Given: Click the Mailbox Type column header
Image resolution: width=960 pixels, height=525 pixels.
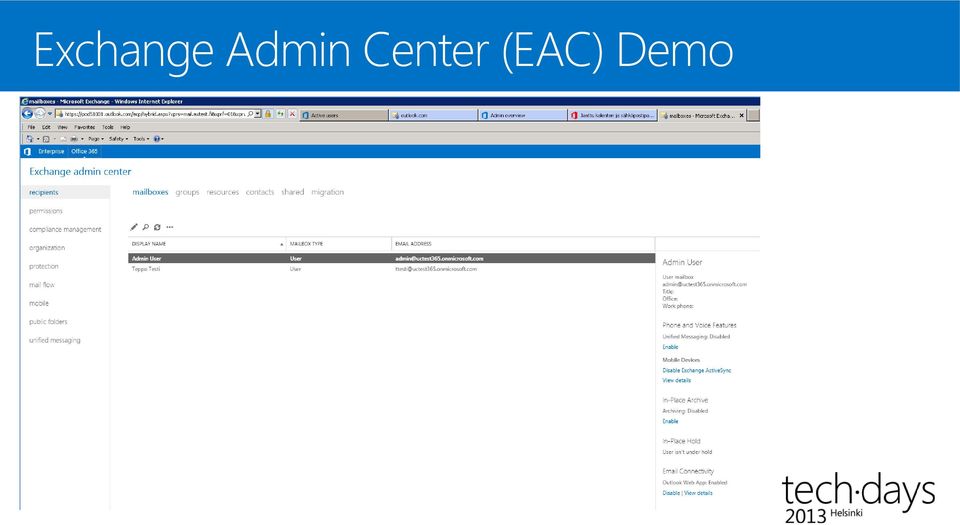Looking at the screenshot, I should click(339, 244).
